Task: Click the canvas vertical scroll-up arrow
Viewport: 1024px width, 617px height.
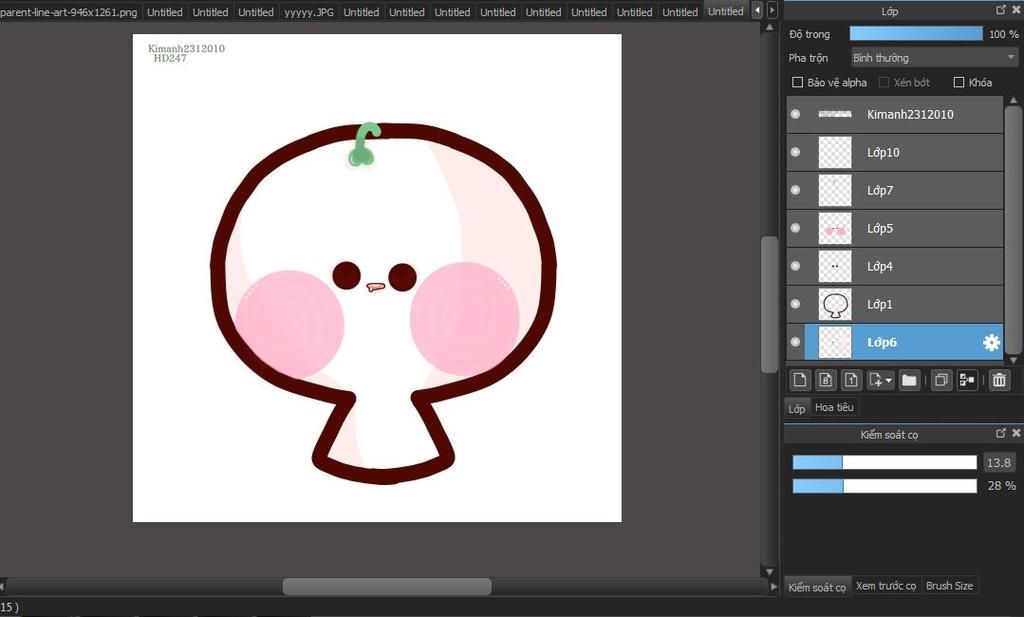Action: coord(769,28)
